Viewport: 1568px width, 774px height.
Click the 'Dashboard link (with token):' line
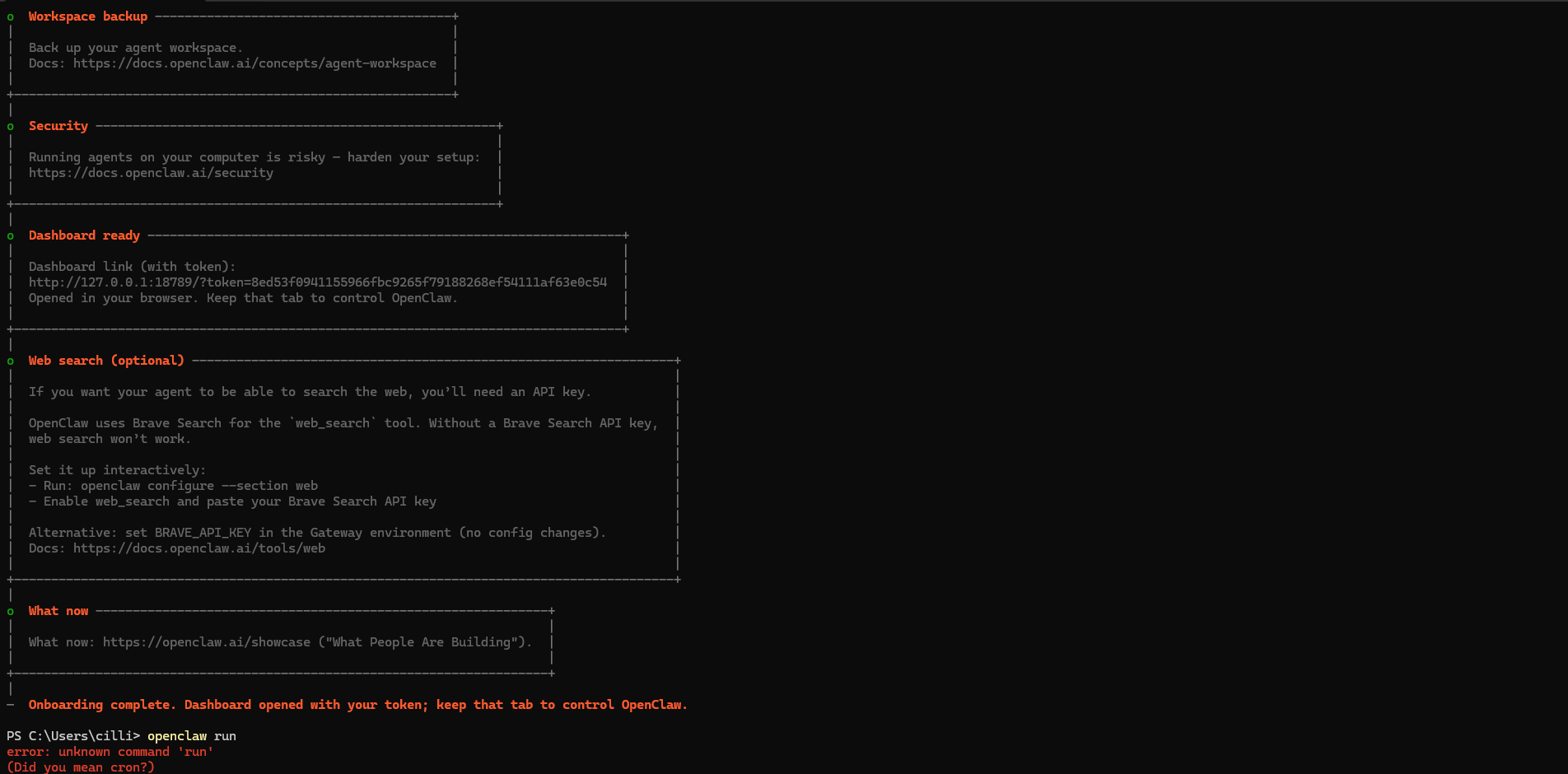(x=133, y=267)
